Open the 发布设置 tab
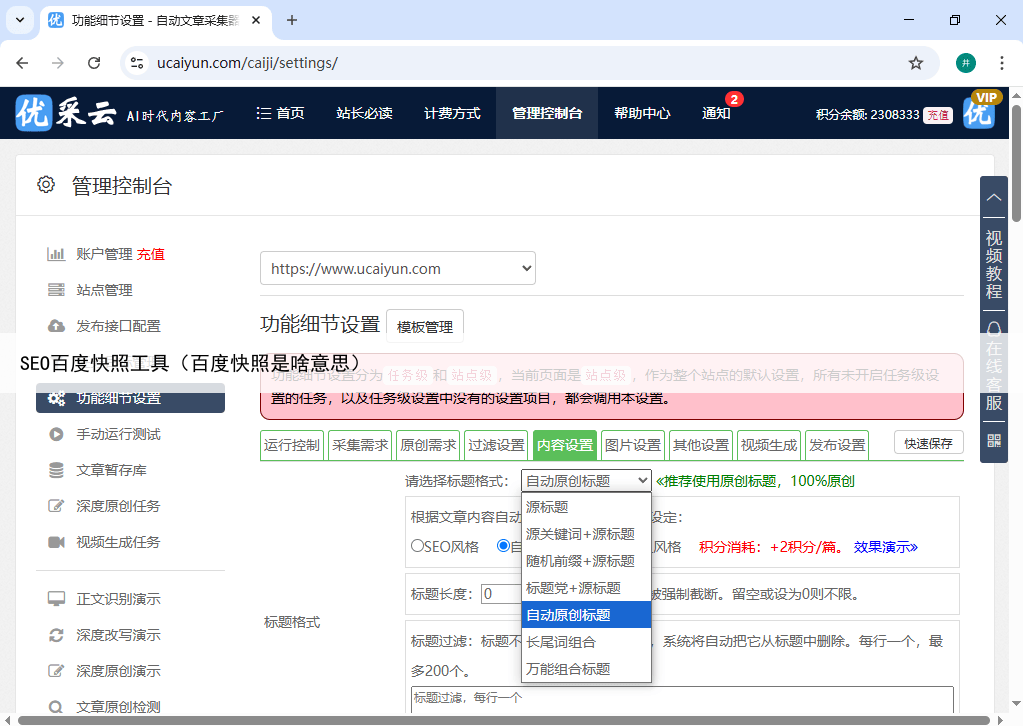This screenshot has height=726, width=1023. tap(837, 446)
